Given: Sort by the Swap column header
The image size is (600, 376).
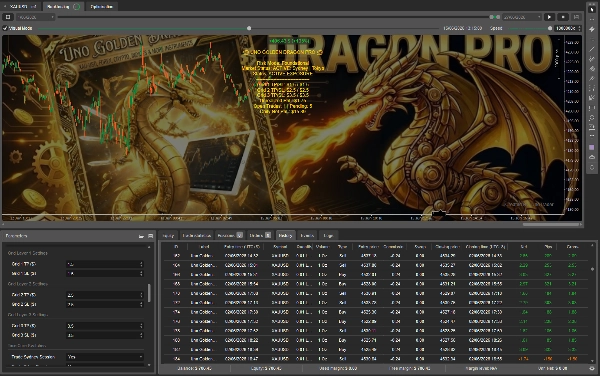Looking at the screenshot, I should coord(420,247).
